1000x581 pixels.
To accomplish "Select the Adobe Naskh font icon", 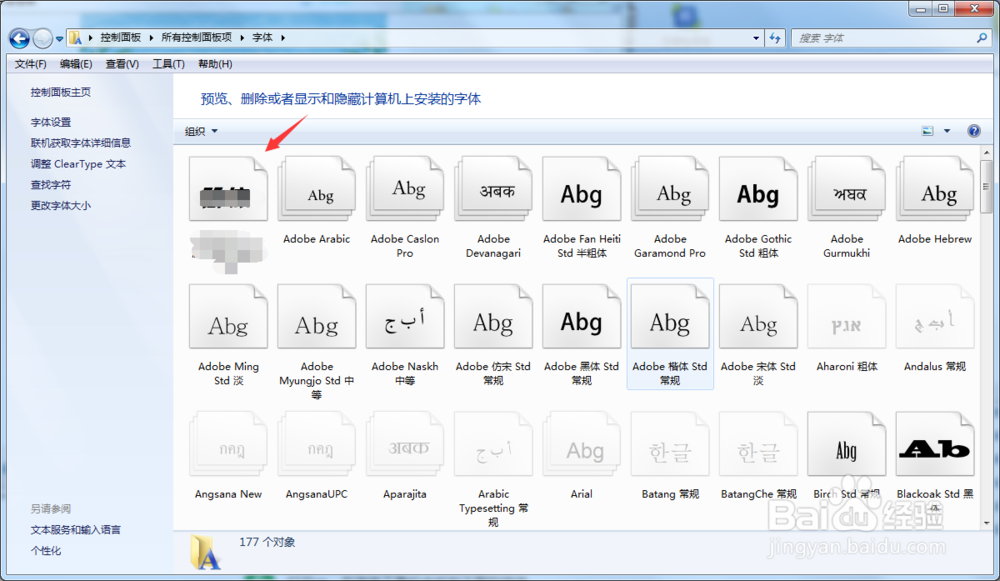I will click(405, 317).
